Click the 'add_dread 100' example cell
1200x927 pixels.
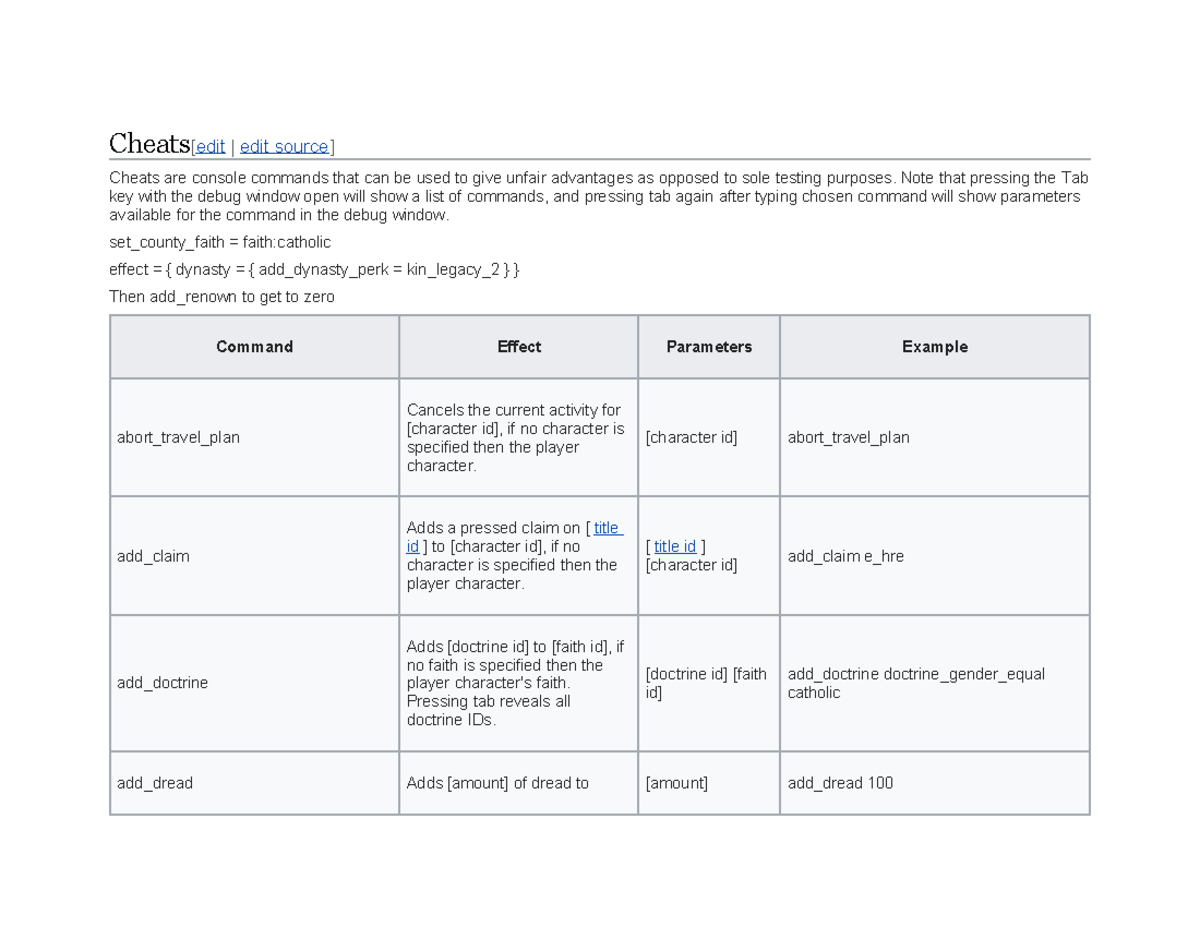[840, 783]
